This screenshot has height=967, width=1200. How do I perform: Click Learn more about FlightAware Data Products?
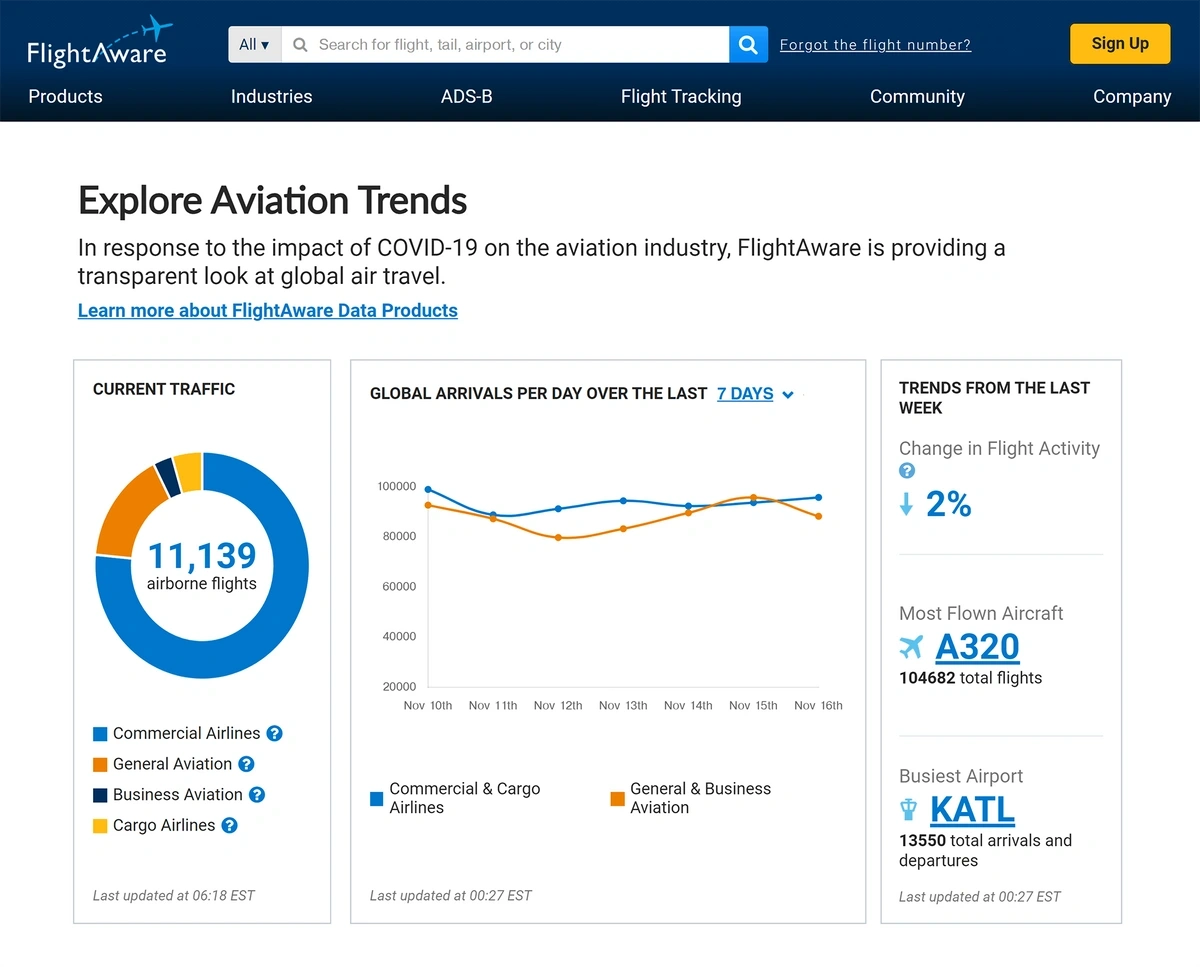coord(268,311)
